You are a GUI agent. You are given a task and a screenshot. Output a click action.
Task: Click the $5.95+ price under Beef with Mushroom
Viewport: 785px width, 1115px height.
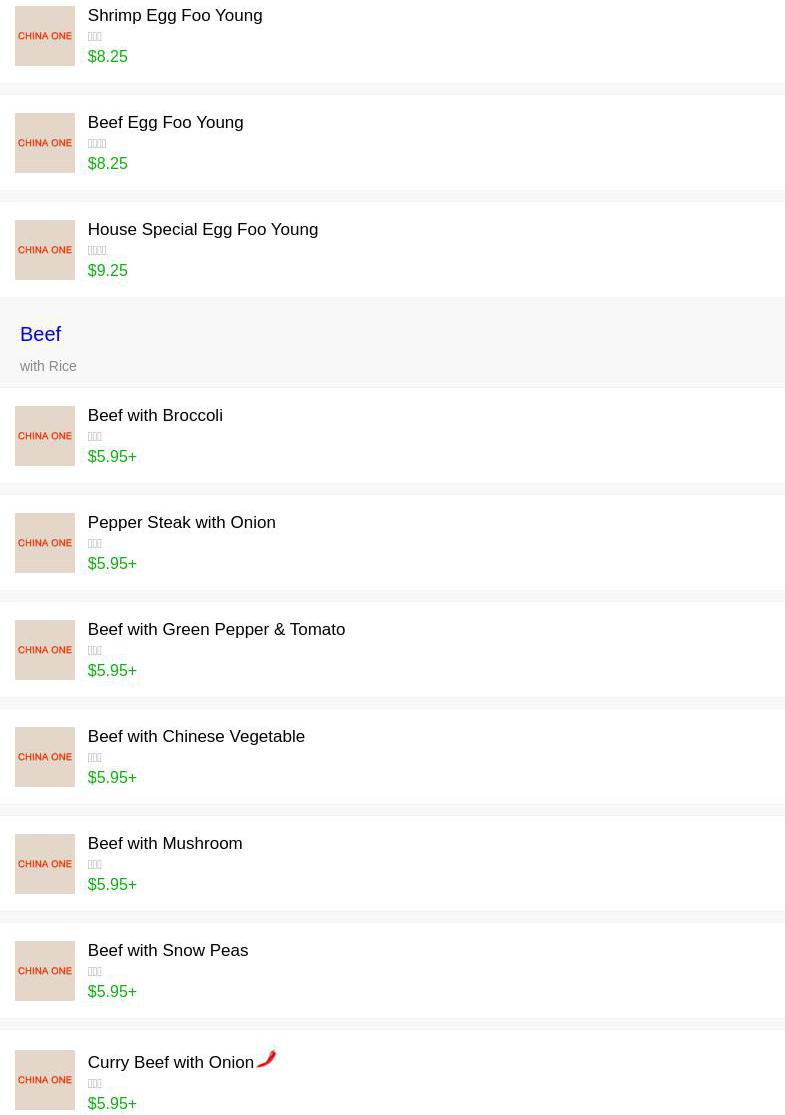coord(112,885)
